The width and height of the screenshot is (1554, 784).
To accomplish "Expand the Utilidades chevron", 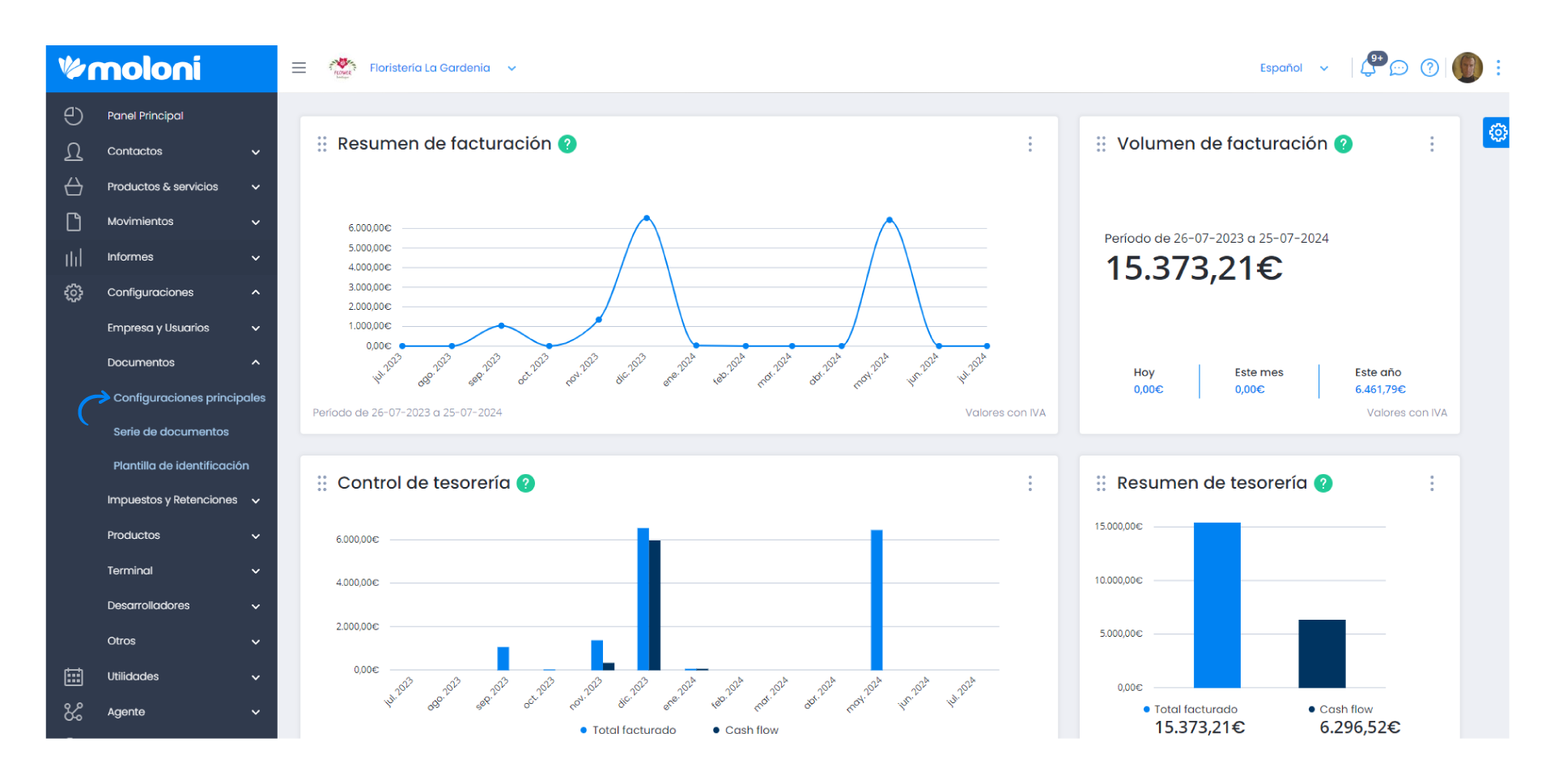I will 256,677.
